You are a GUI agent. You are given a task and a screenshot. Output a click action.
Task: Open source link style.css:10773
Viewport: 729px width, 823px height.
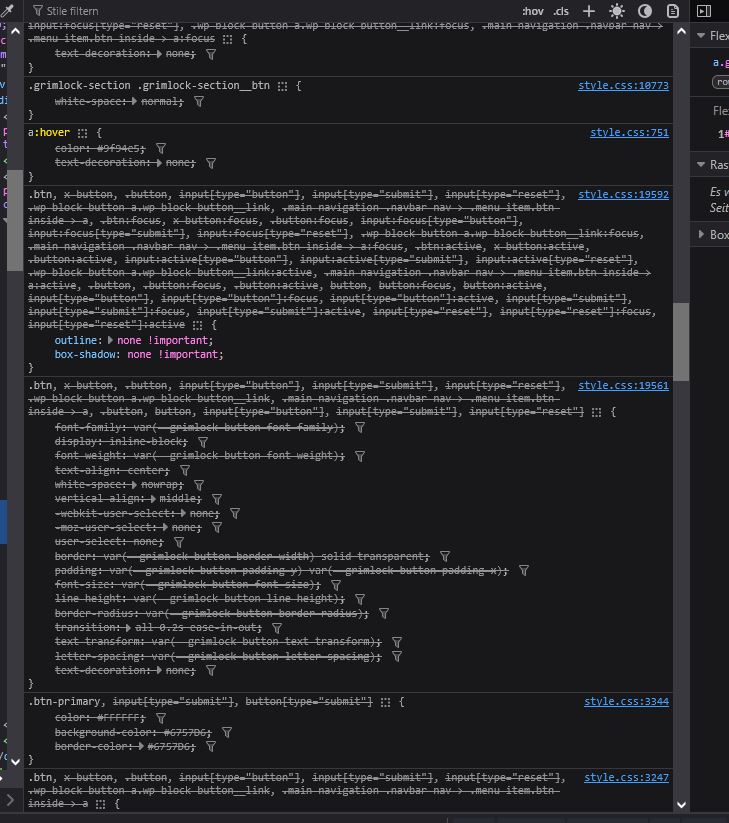(624, 86)
